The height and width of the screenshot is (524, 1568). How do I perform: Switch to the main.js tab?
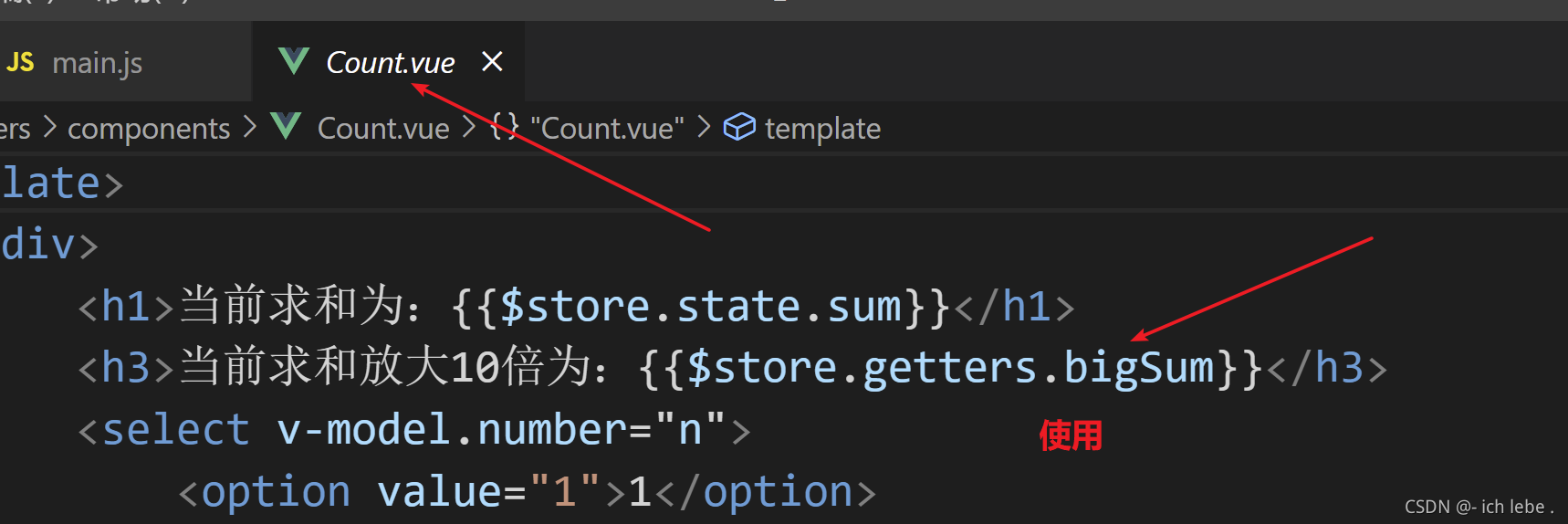pos(97,63)
